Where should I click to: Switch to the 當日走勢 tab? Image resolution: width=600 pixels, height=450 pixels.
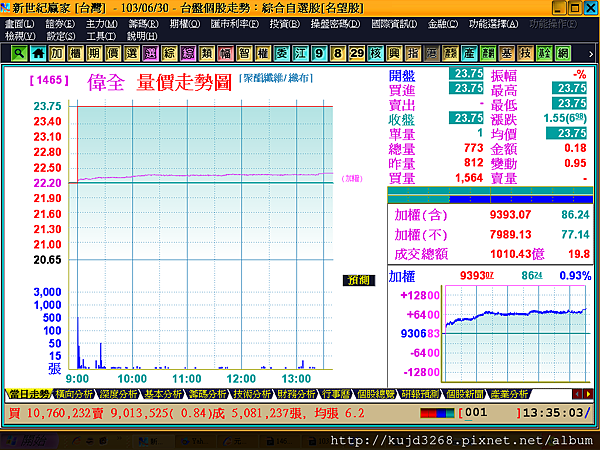[x=29, y=394]
